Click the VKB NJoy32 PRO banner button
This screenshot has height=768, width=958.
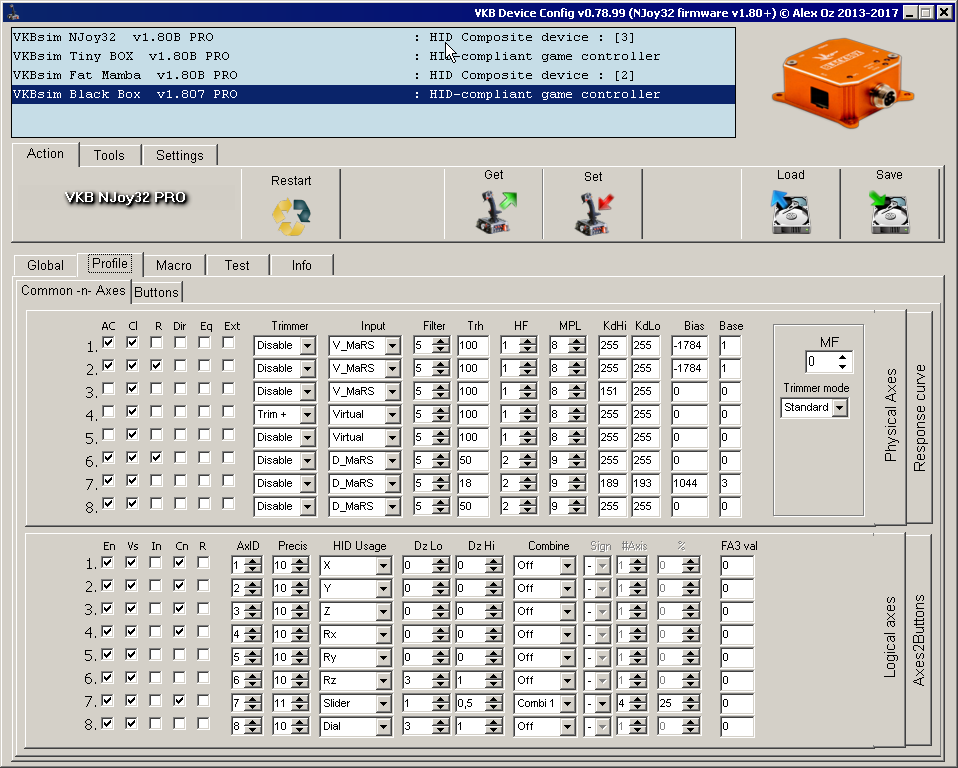125,197
